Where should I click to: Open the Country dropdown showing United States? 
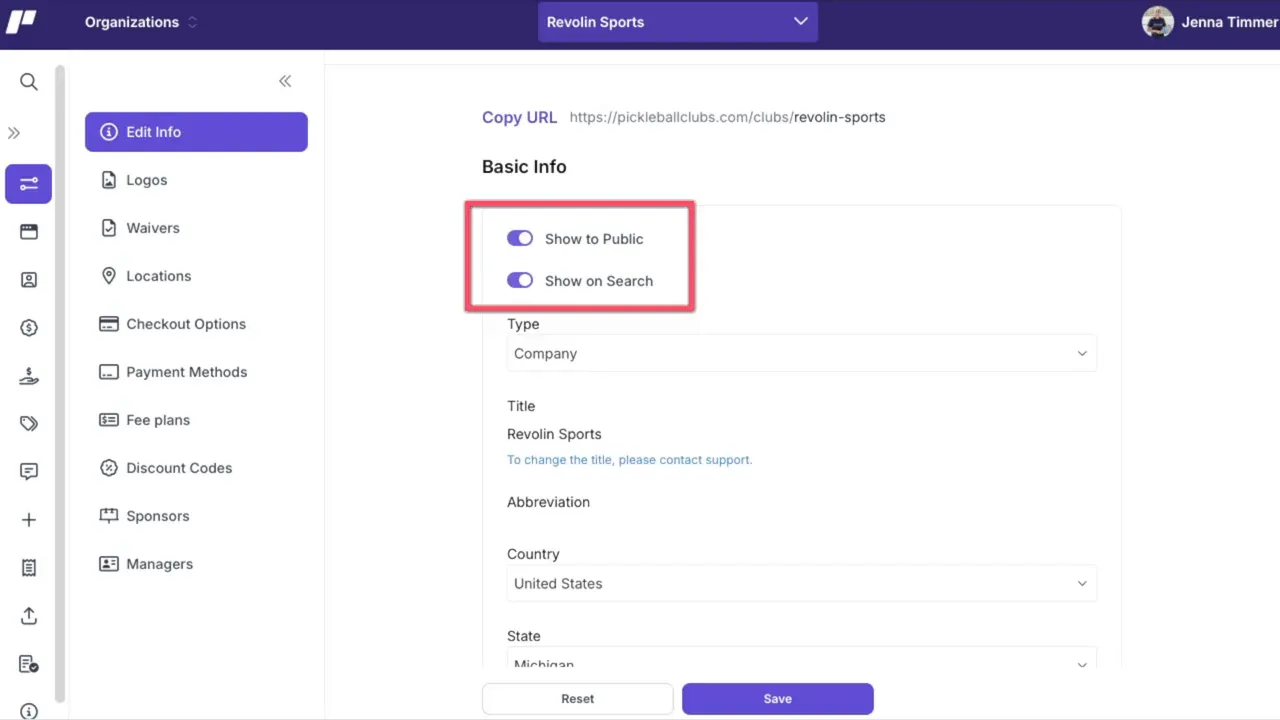tap(801, 584)
